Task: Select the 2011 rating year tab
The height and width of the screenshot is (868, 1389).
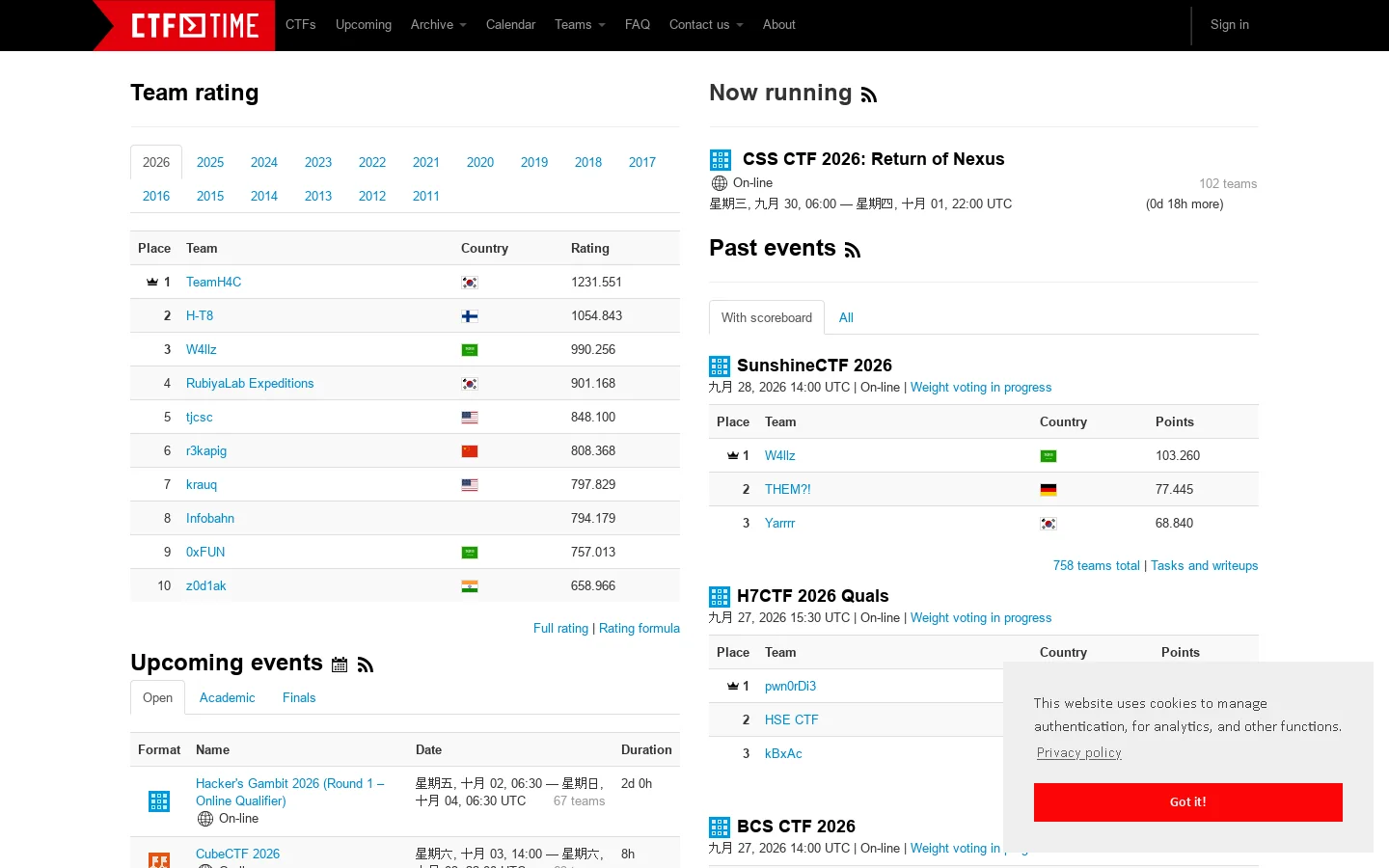Action: coord(426,196)
